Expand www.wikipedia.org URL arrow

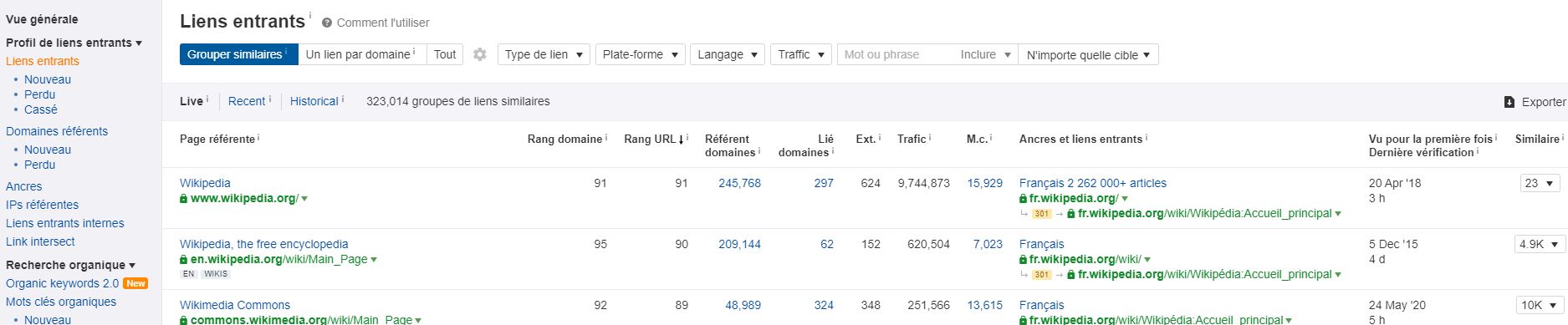[304, 199]
